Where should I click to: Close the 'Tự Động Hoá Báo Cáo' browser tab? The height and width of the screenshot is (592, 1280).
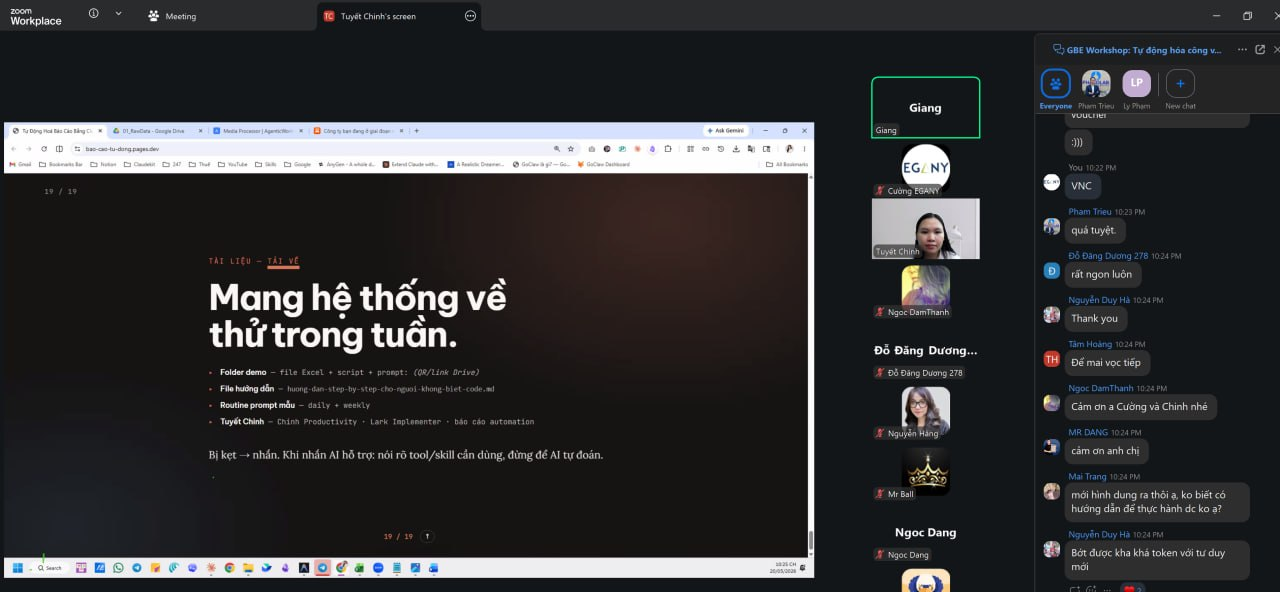pos(99,130)
